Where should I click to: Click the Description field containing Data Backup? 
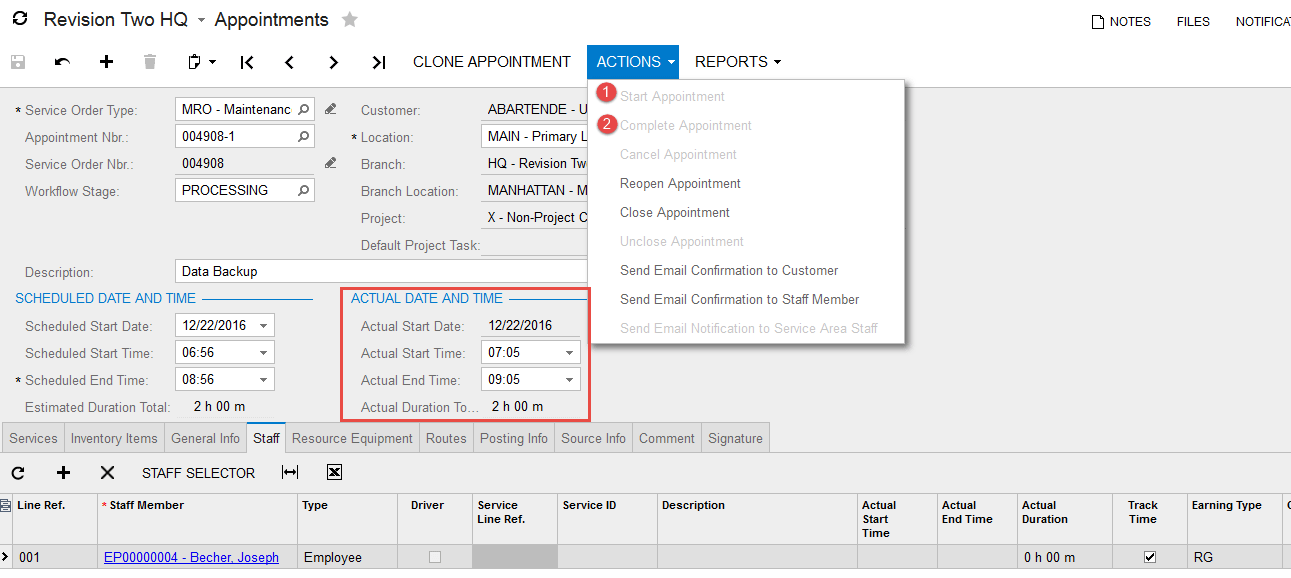click(x=381, y=271)
